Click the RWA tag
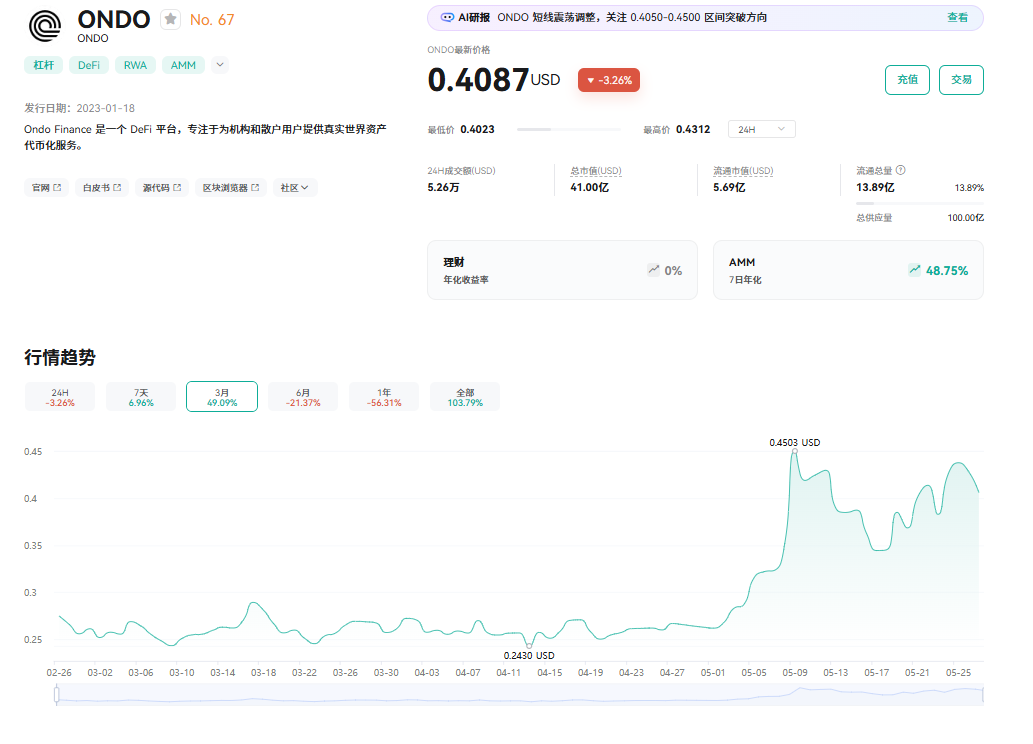 click(135, 65)
